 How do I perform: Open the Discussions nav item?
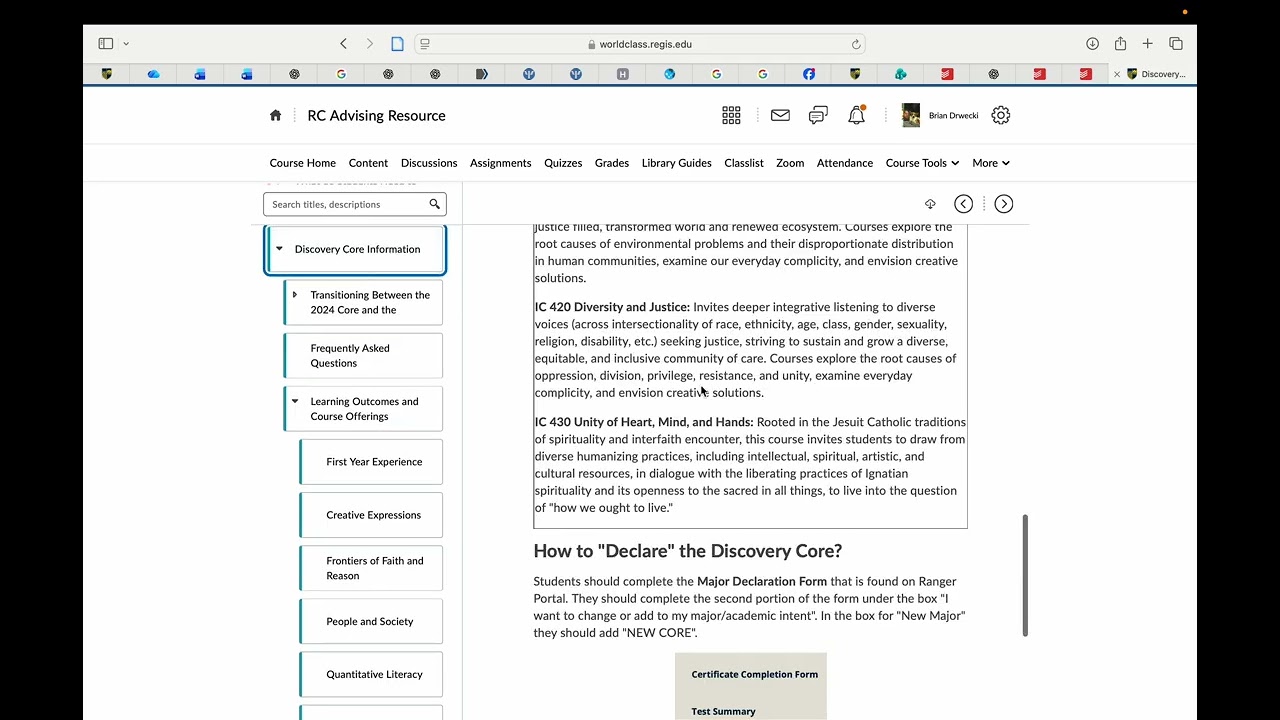429,163
